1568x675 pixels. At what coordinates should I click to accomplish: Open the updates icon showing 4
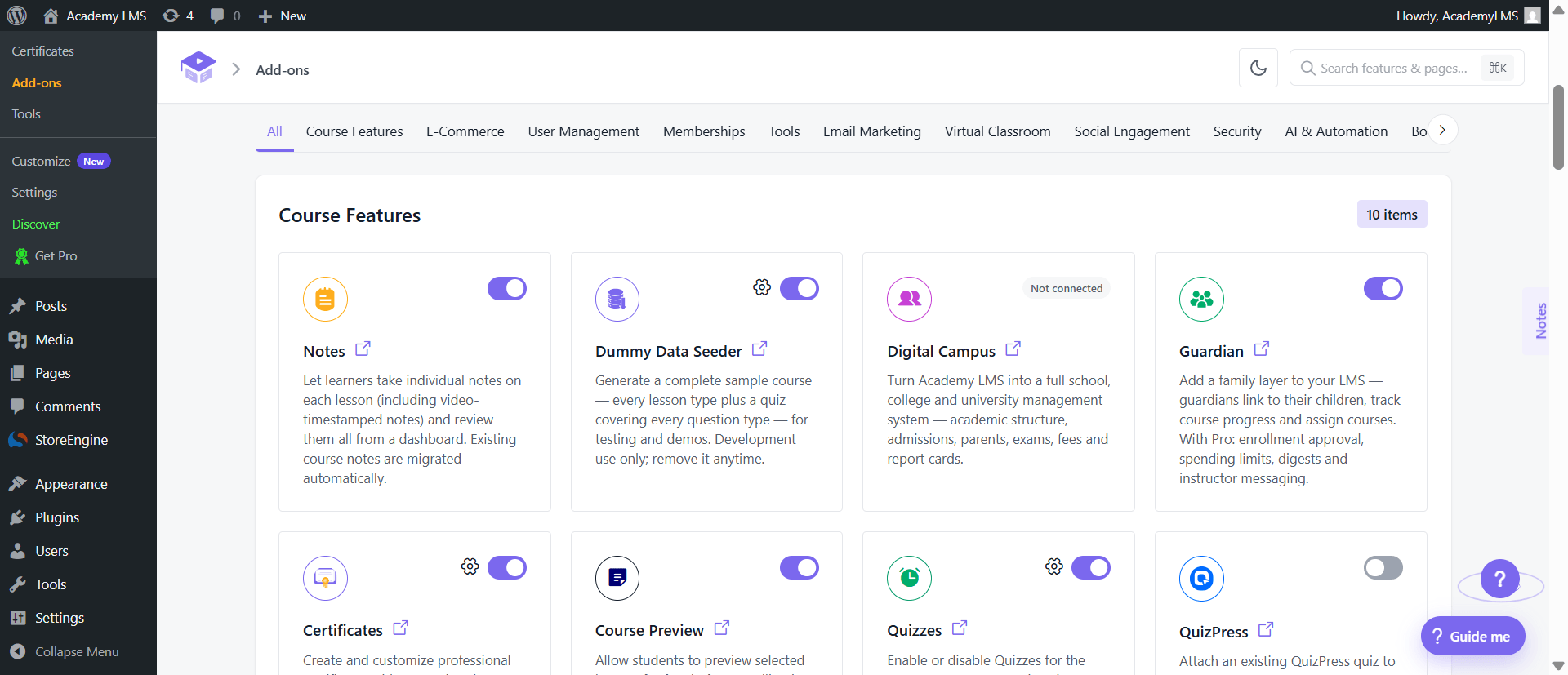click(x=177, y=16)
